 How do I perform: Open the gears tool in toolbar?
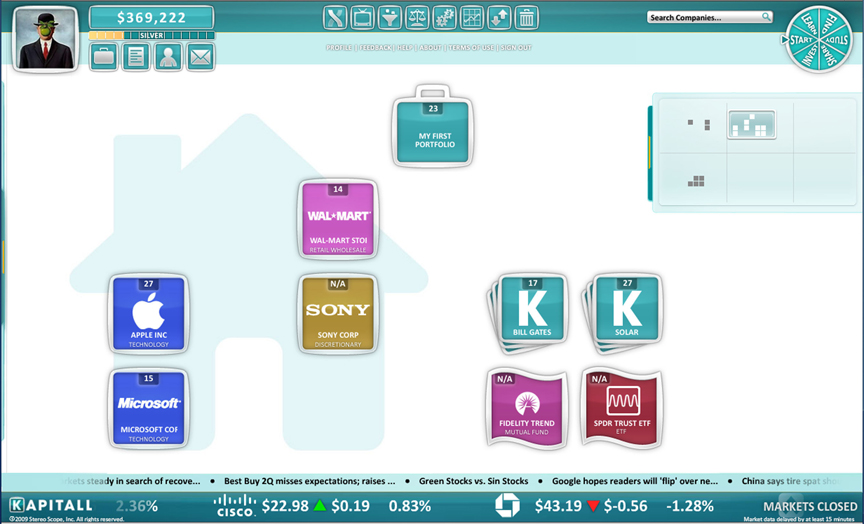click(x=445, y=17)
